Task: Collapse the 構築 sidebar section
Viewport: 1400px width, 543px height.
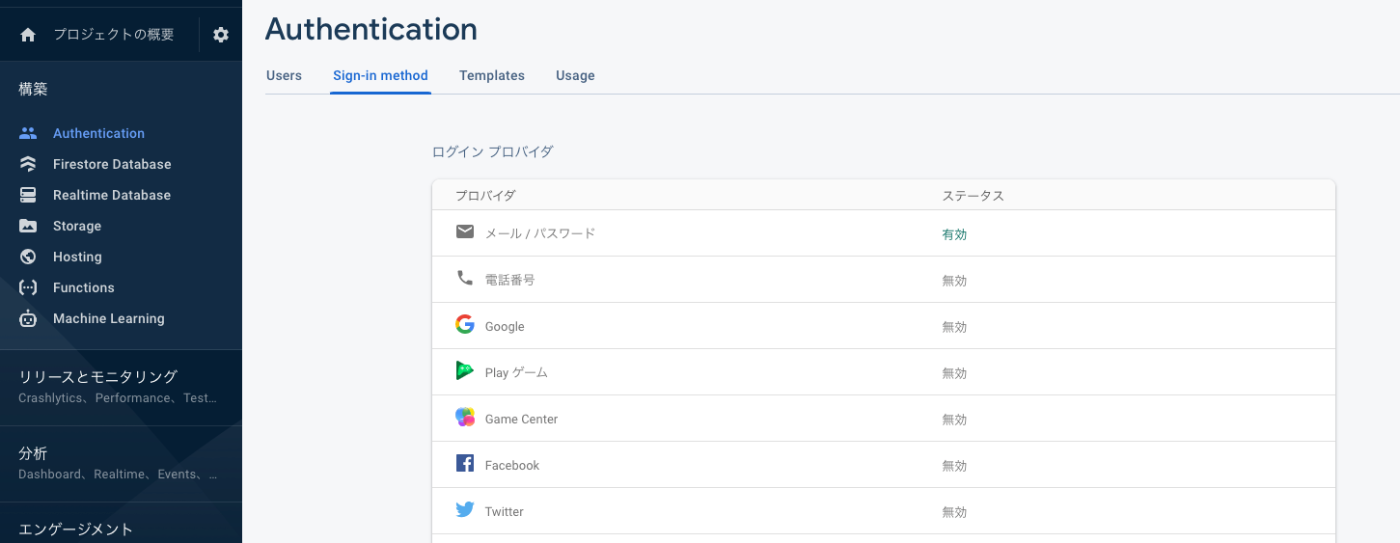Action: tap(33, 89)
